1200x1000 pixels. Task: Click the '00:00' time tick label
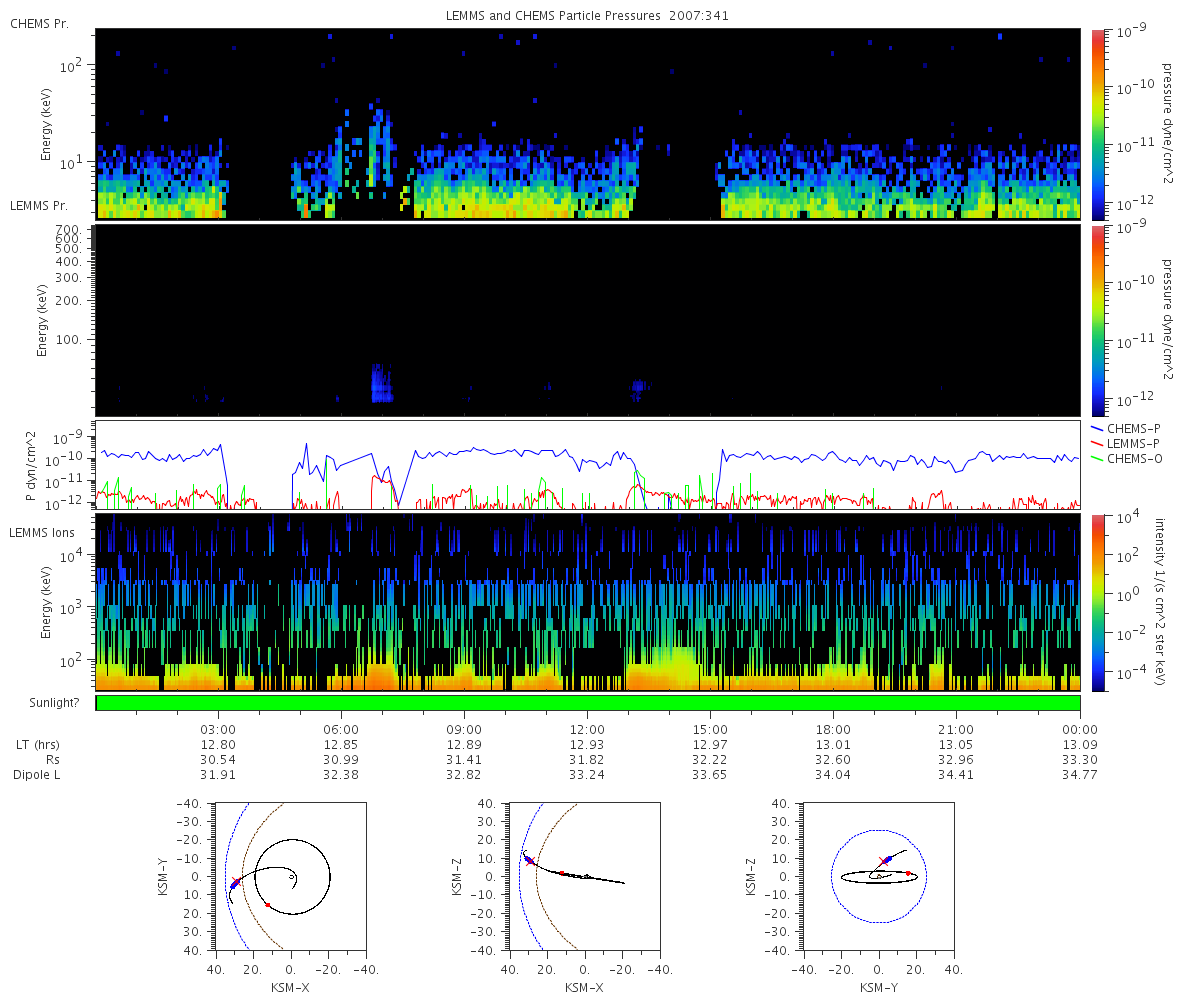(x=1080, y=729)
